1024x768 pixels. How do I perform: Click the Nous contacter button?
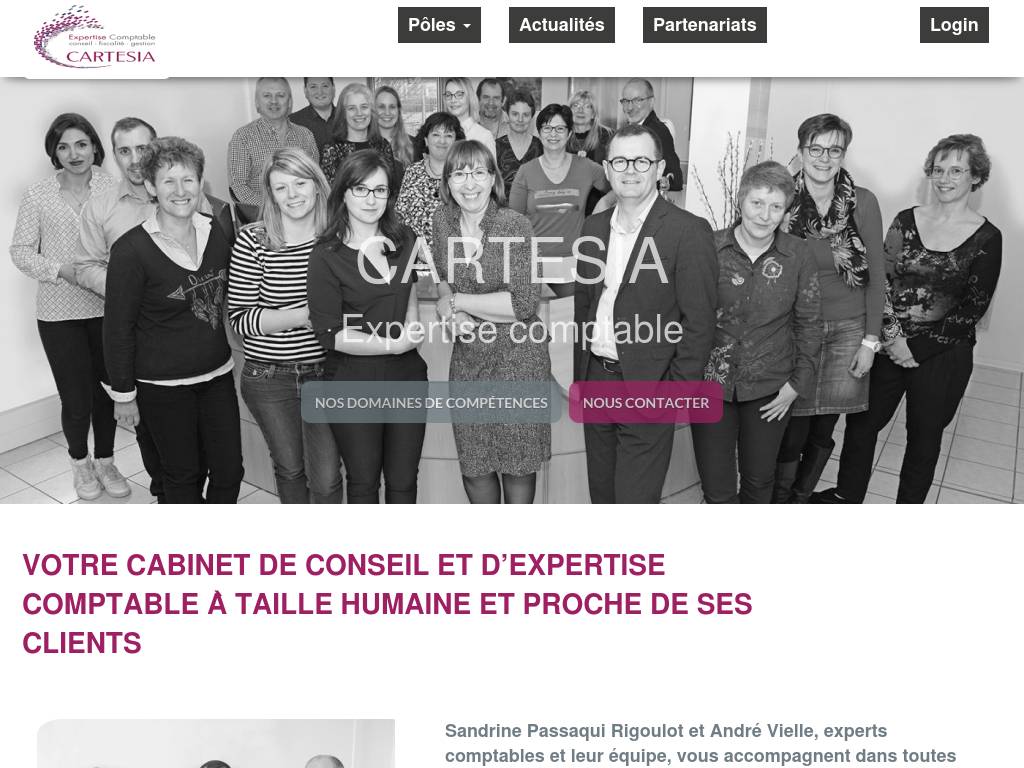(646, 402)
